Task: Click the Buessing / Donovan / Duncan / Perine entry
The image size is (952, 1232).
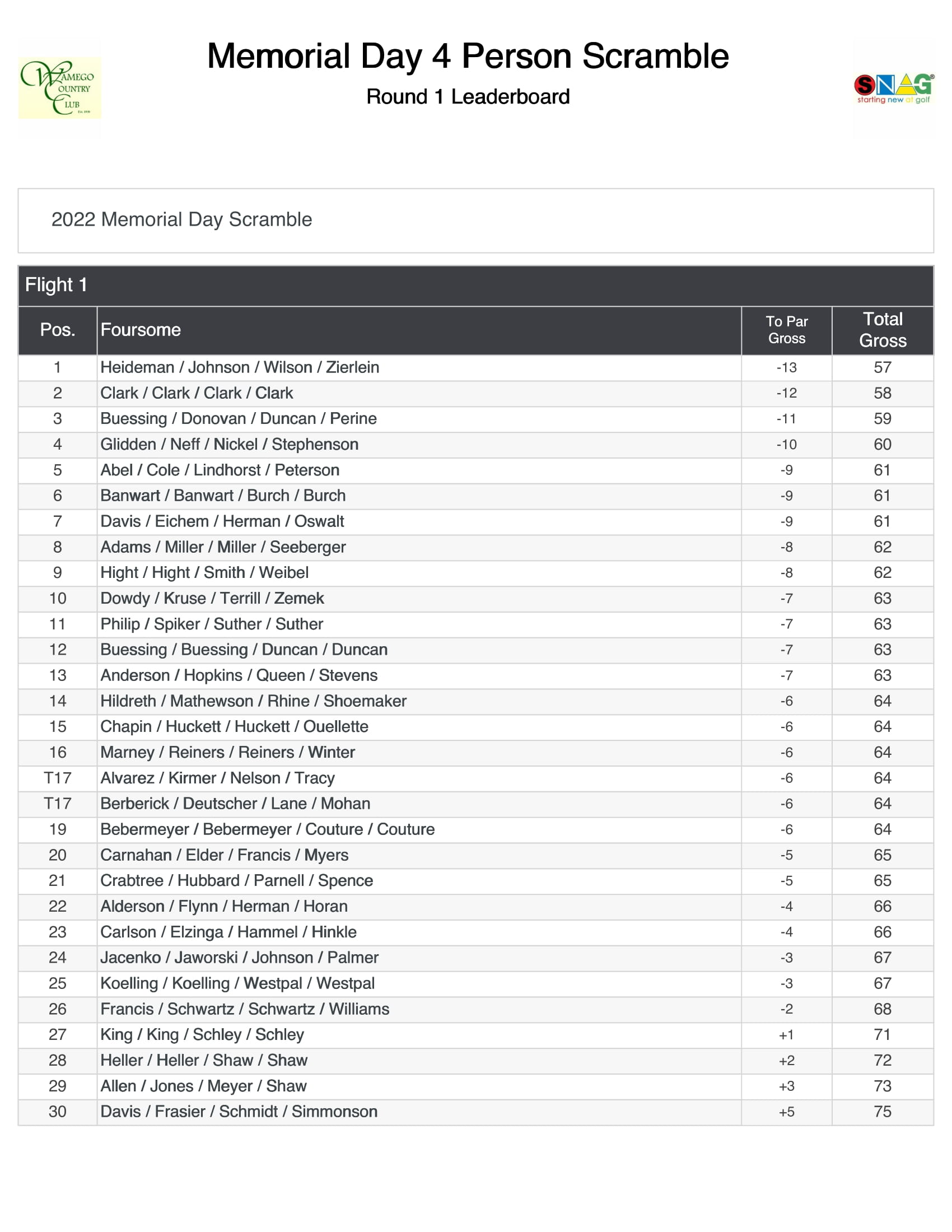Action: (x=239, y=418)
